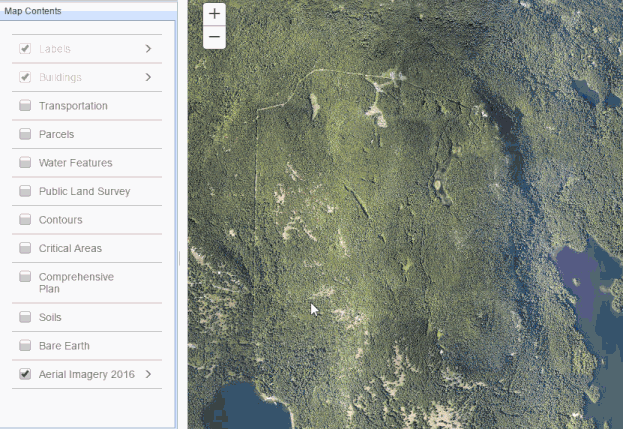Tick the Critical Areas checkbox
The height and width of the screenshot is (429, 623).
point(25,248)
